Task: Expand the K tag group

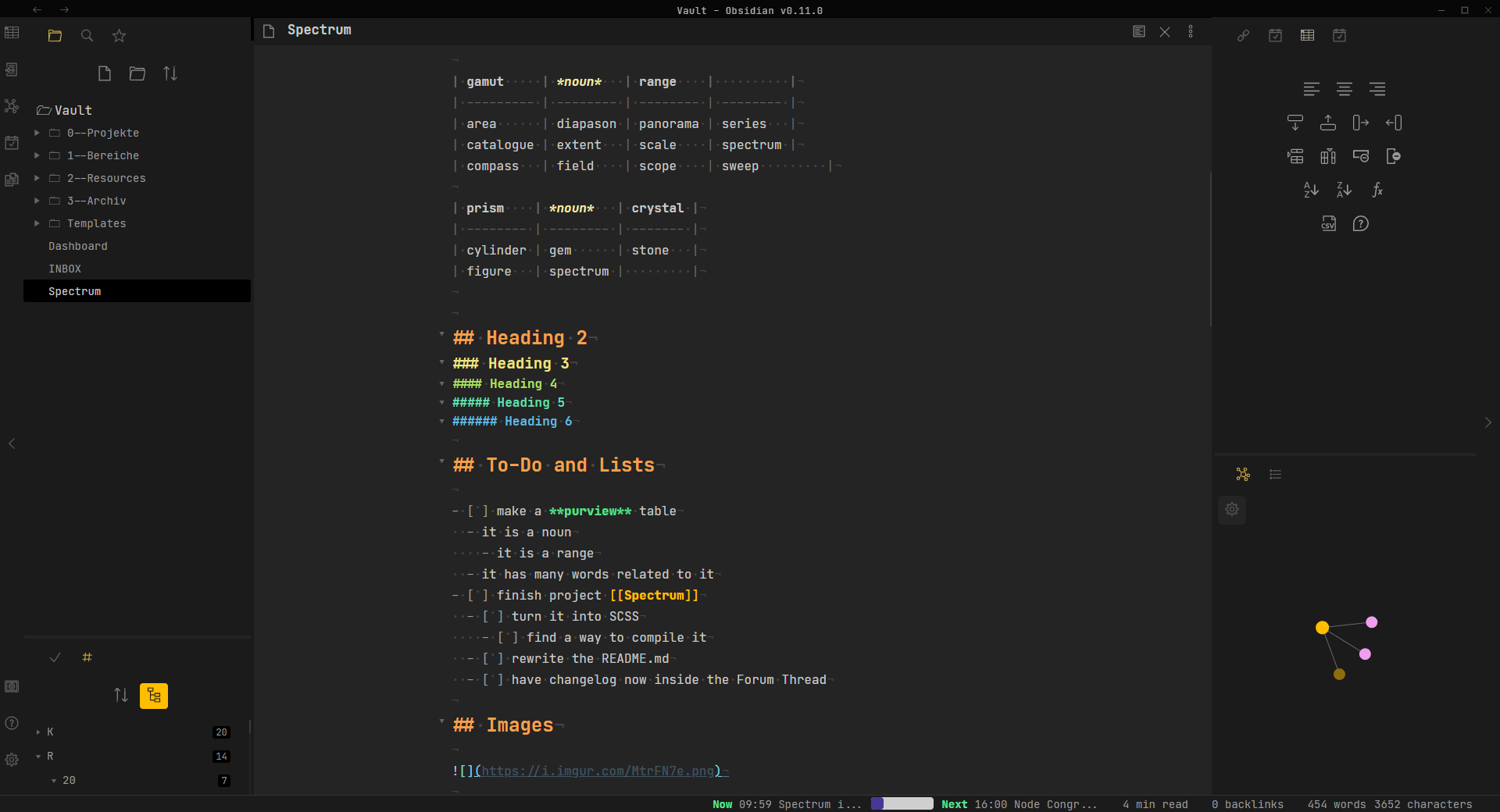Action: pyautogui.click(x=38, y=732)
